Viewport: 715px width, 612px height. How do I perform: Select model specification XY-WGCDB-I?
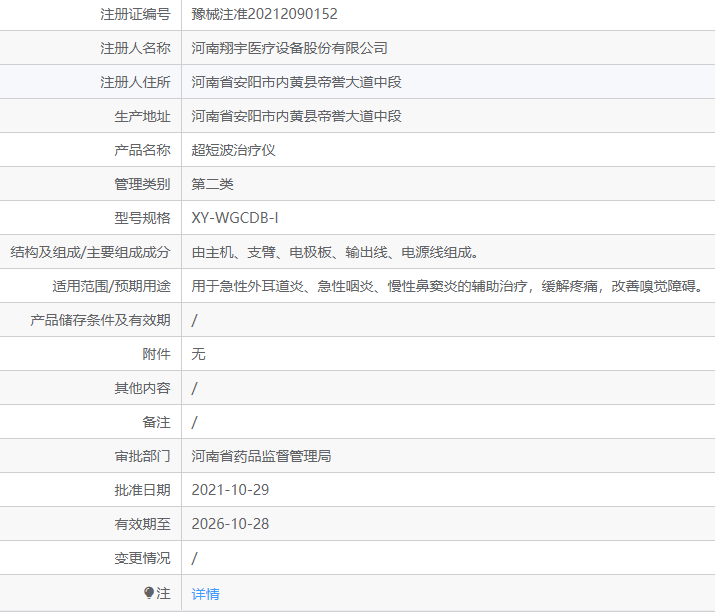(x=235, y=218)
